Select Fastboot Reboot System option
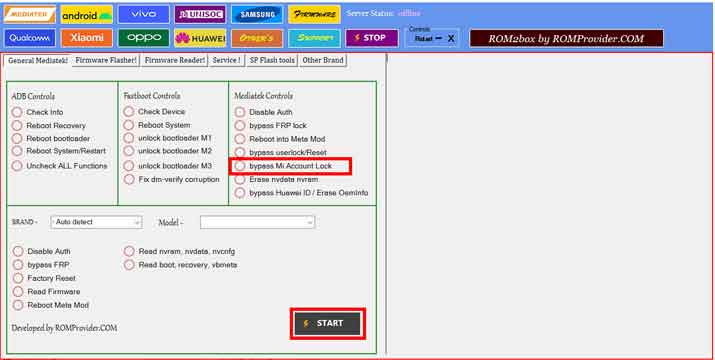Image resolution: width=715 pixels, height=360 pixels. [x=157, y=125]
